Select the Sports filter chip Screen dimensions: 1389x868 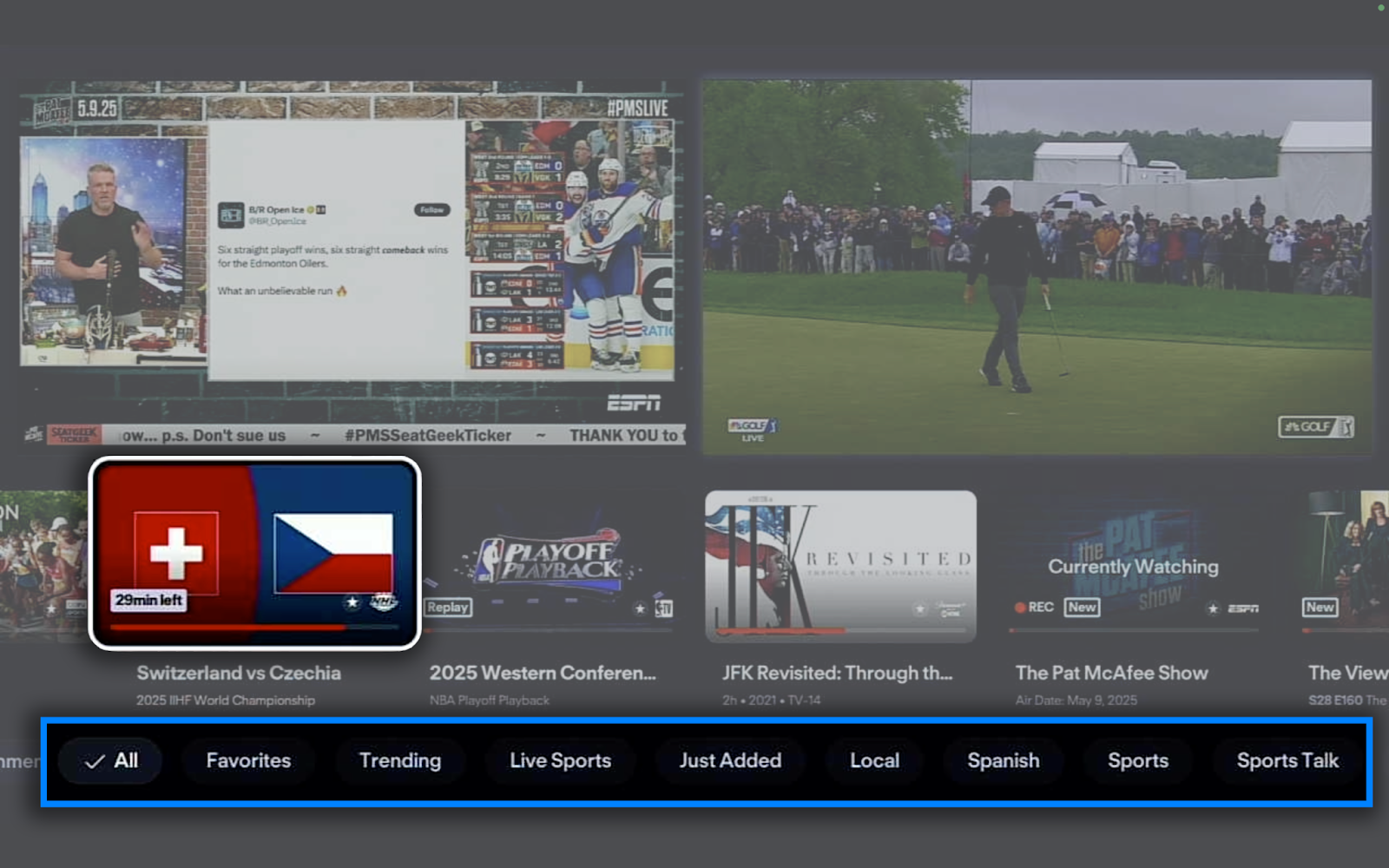point(1138,761)
